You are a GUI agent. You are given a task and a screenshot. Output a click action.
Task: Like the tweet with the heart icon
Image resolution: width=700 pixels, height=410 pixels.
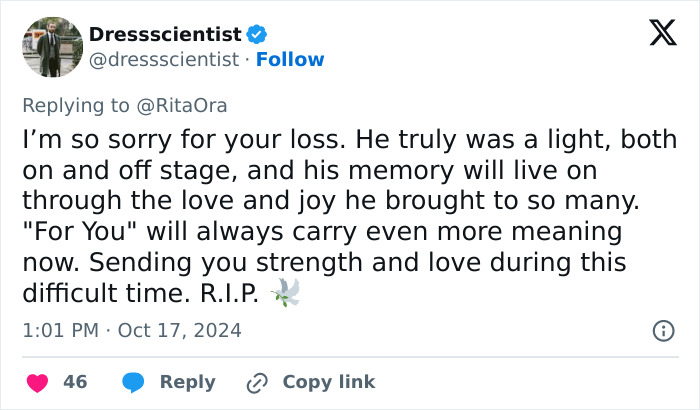[37, 382]
